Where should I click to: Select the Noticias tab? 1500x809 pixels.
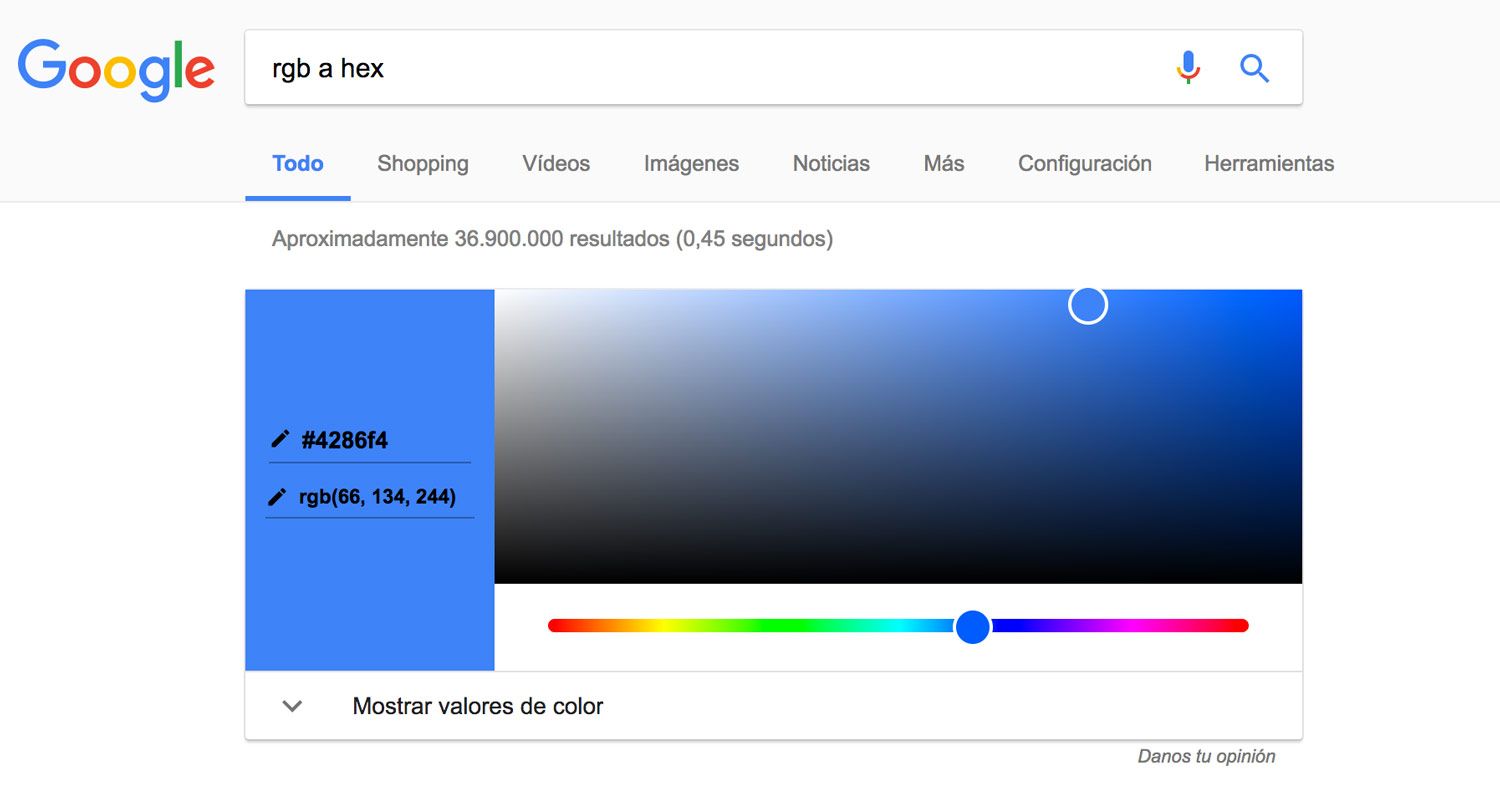click(x=831, y=163)
